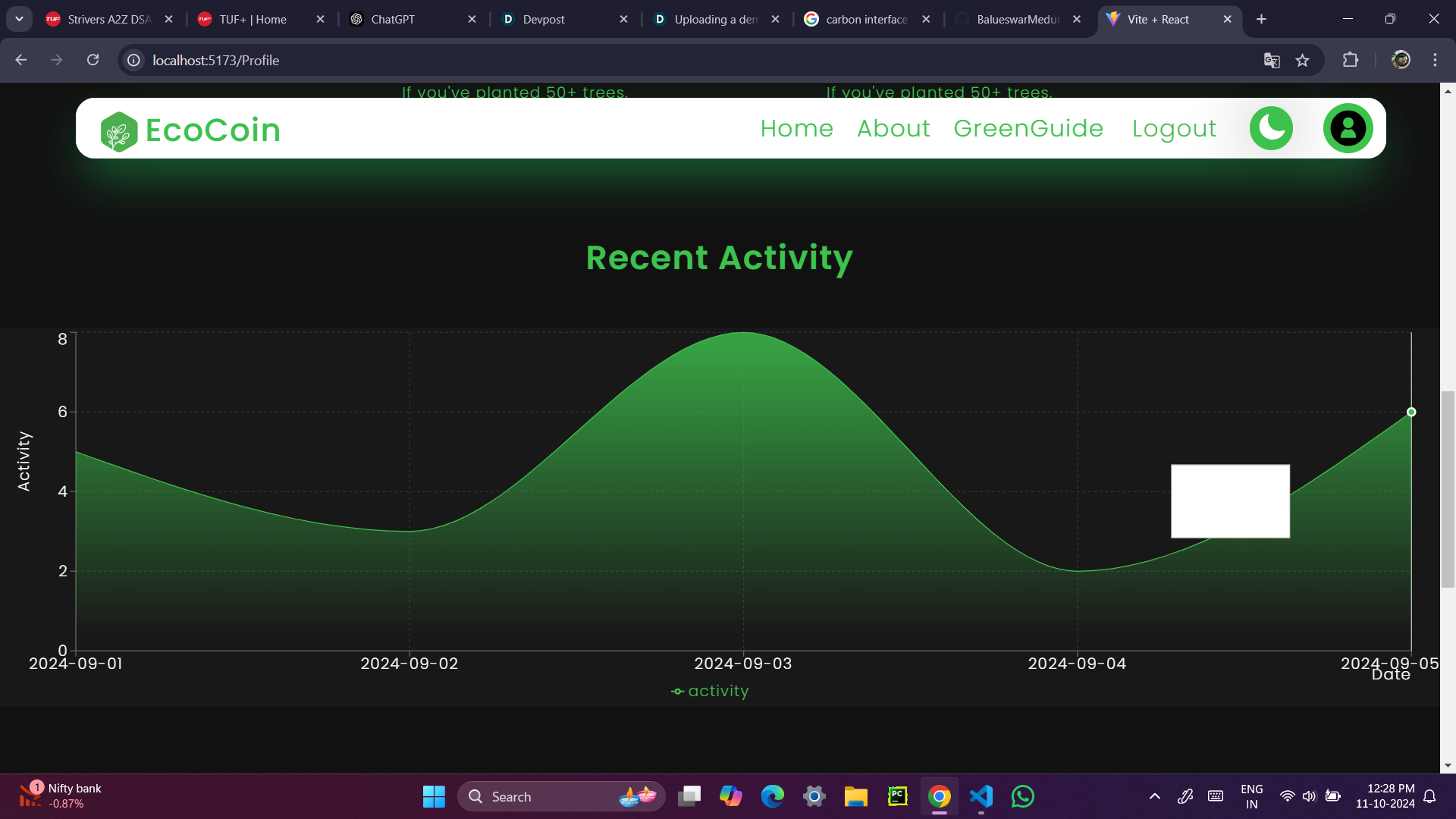This screenshot has height=819, width=1456.
Task: Show hidden system tray icons
Action: (x=1154, y=796)
